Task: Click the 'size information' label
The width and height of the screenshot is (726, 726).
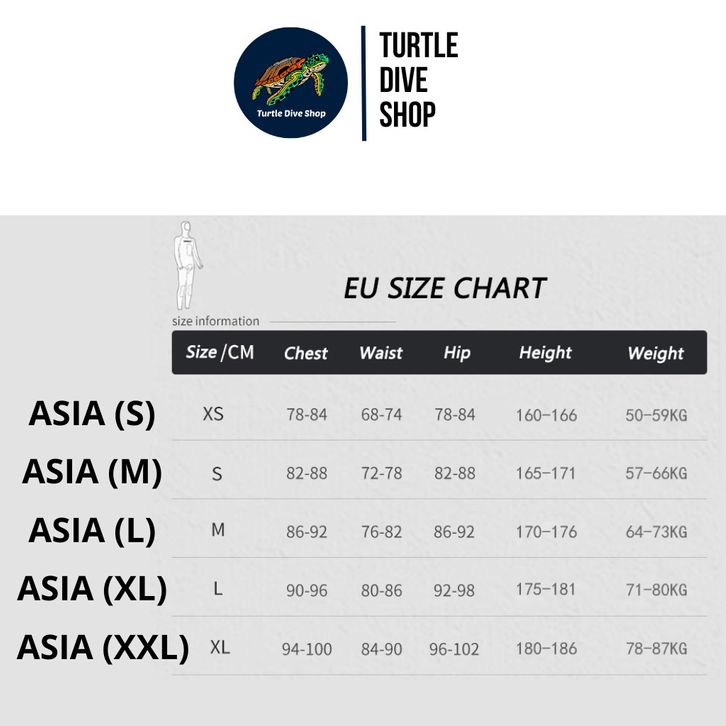Action: click(216, 321)
